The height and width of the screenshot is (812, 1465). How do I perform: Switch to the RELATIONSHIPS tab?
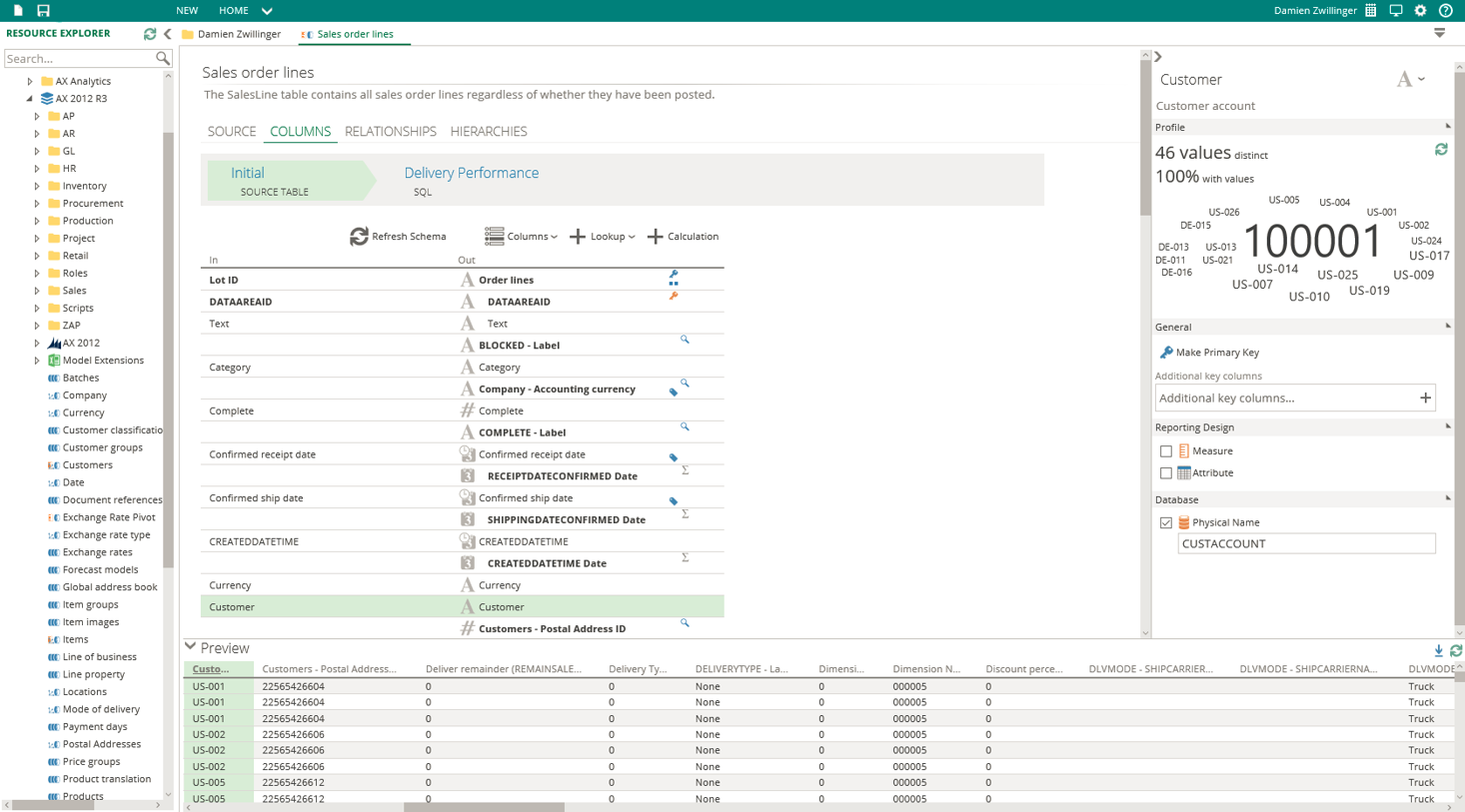click(390, 132)
